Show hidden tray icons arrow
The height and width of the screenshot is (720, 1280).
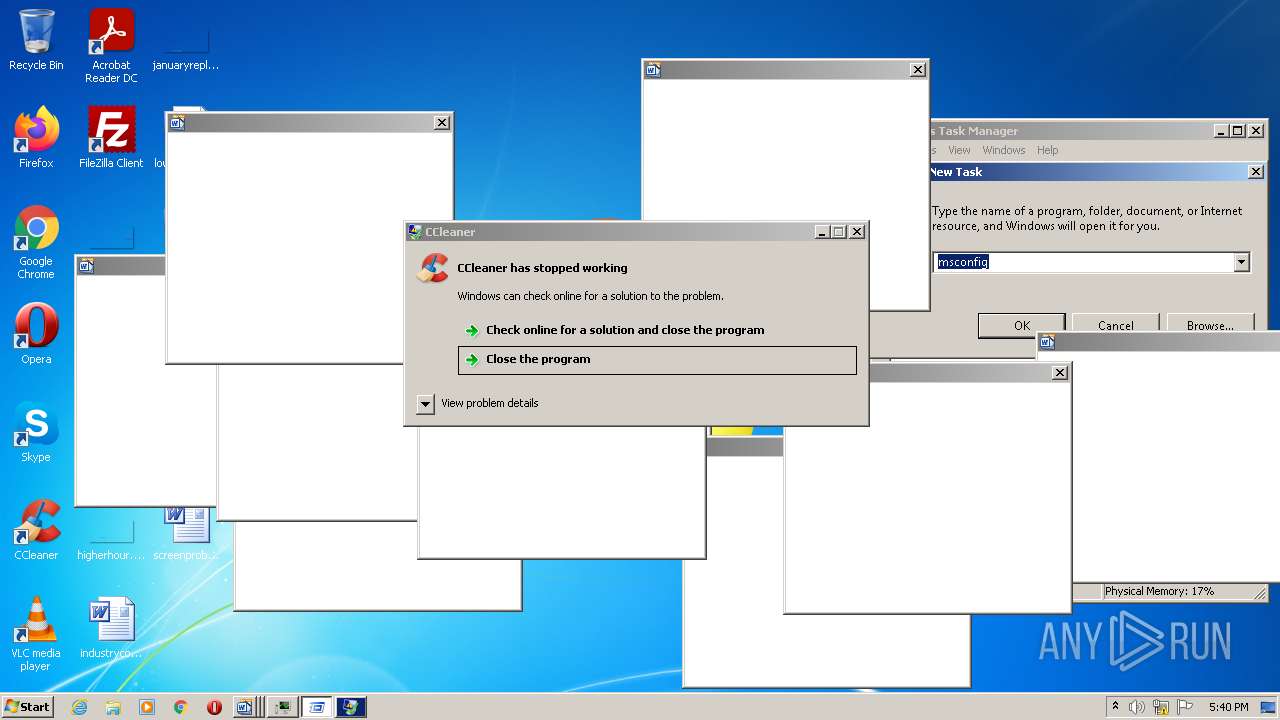[1116, 707]
